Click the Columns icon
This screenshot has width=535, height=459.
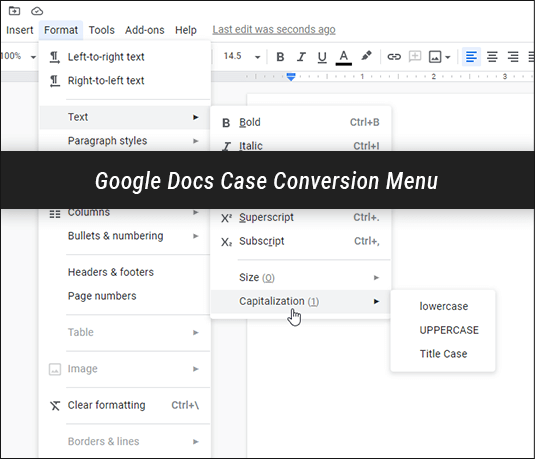tap(55, 214)
